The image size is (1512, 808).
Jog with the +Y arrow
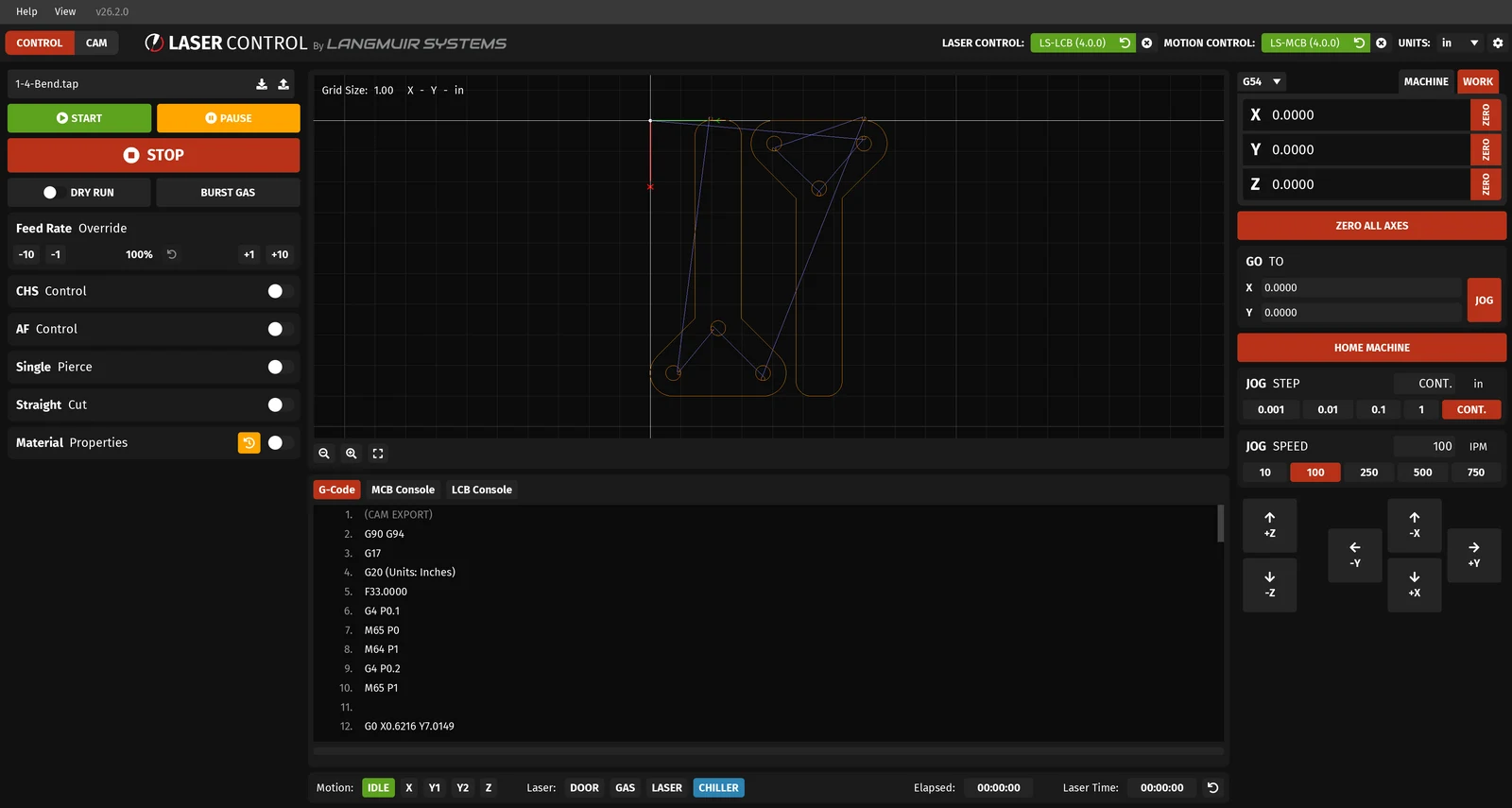click(x=1474, y=555)
